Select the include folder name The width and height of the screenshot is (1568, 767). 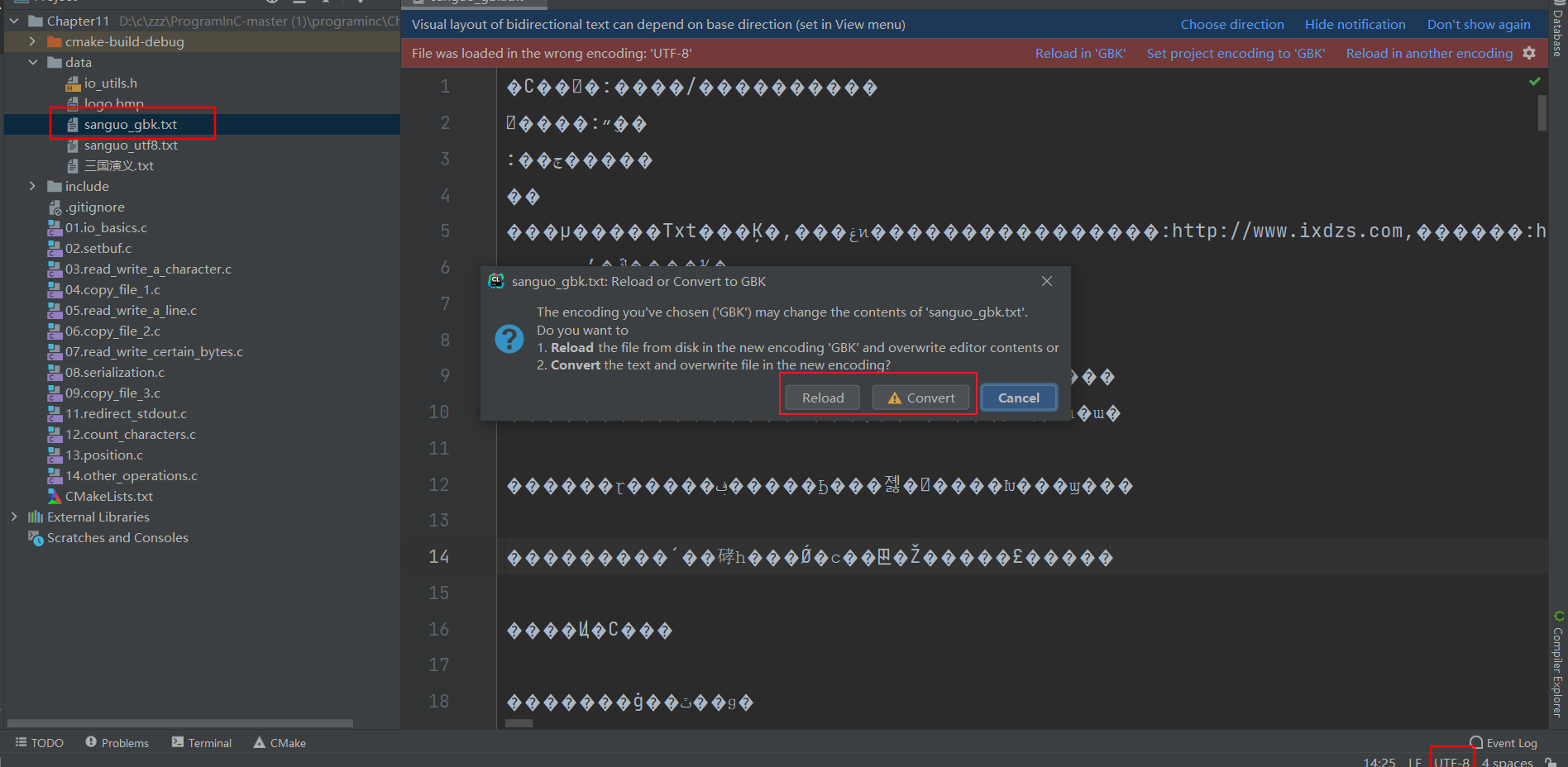click(x=87, y=186)
